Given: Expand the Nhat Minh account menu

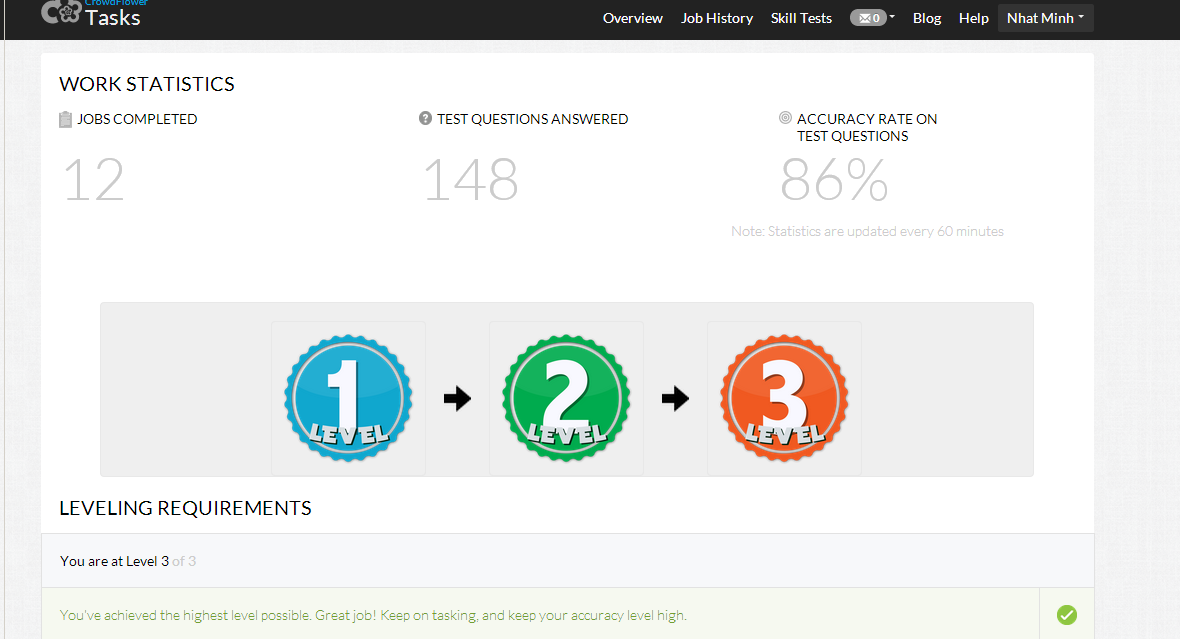Looking at the screenshot, I should pos(1045,18).
